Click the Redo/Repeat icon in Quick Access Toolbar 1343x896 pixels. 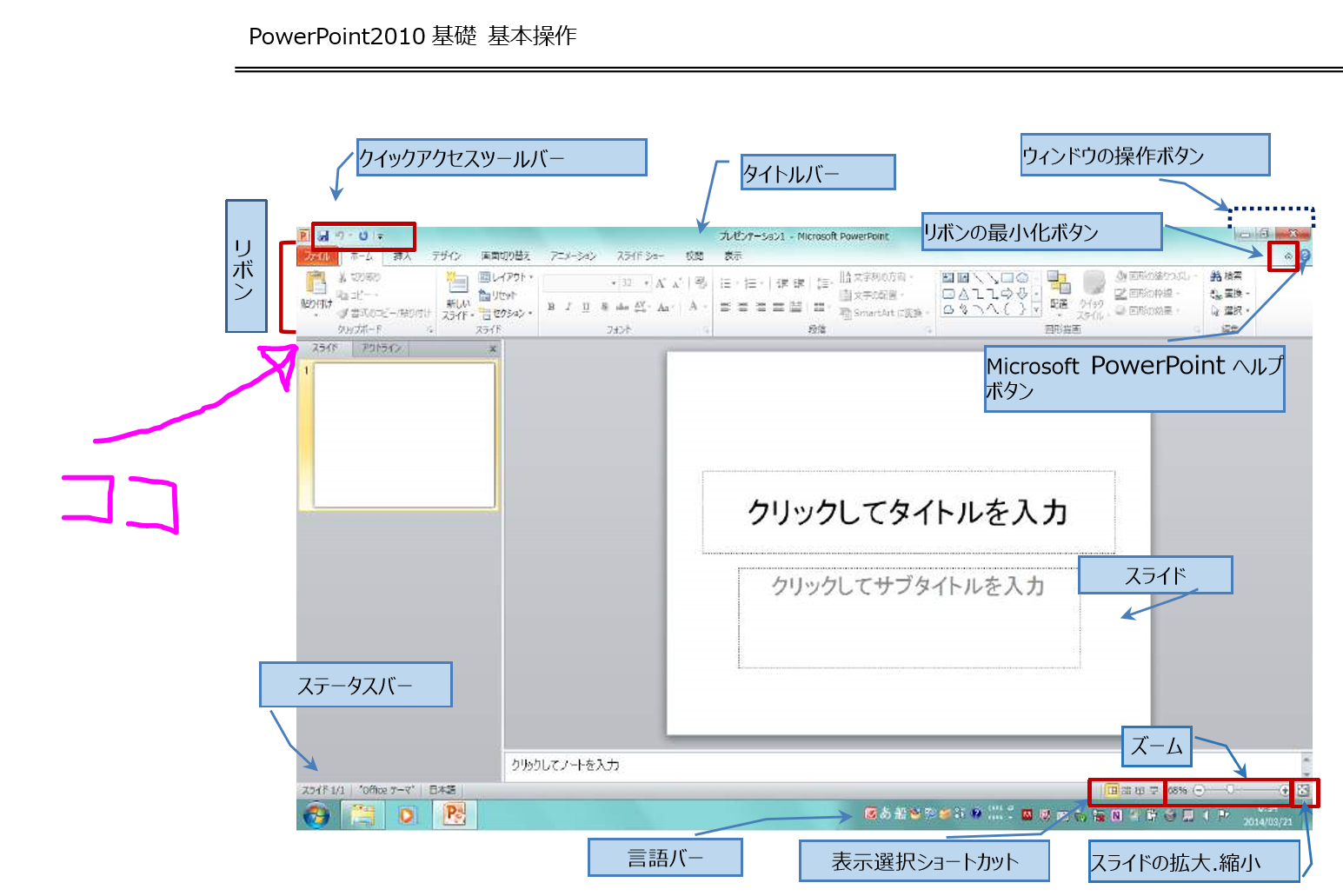363,236
